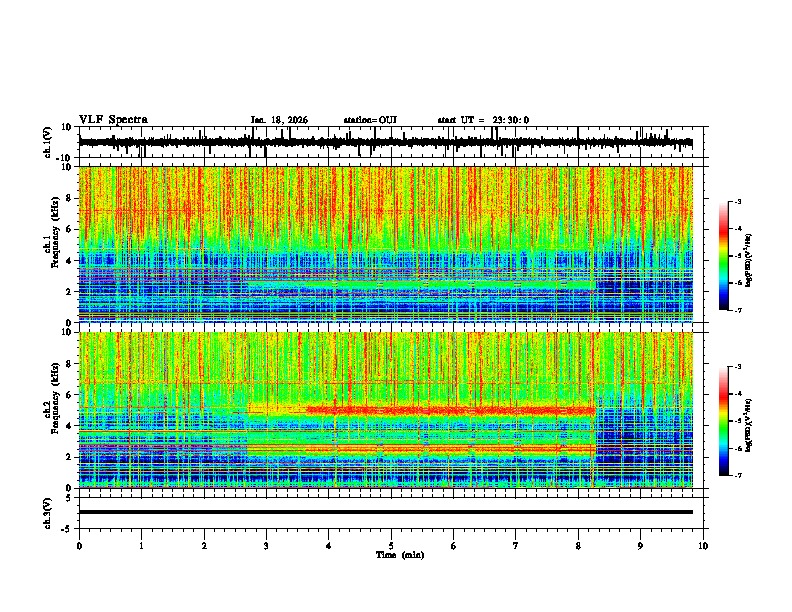Image resolution: width=792 pixels, height=612 pixels.
Task: Click Time axis tick label "6"
Action: 454,546
